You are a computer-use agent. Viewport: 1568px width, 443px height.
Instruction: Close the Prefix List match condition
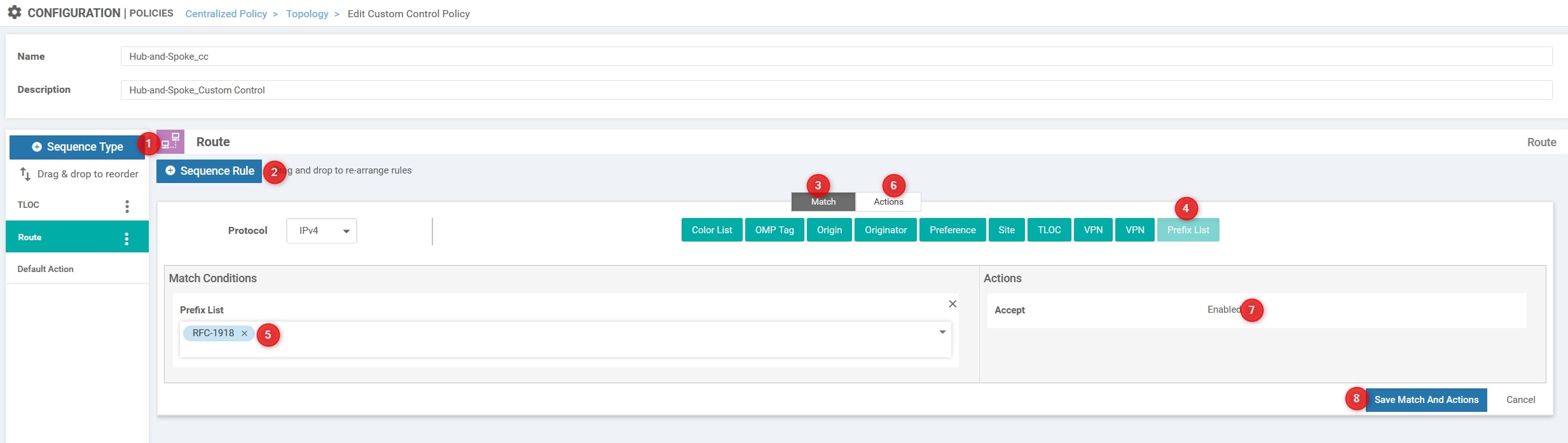point(952,304)
